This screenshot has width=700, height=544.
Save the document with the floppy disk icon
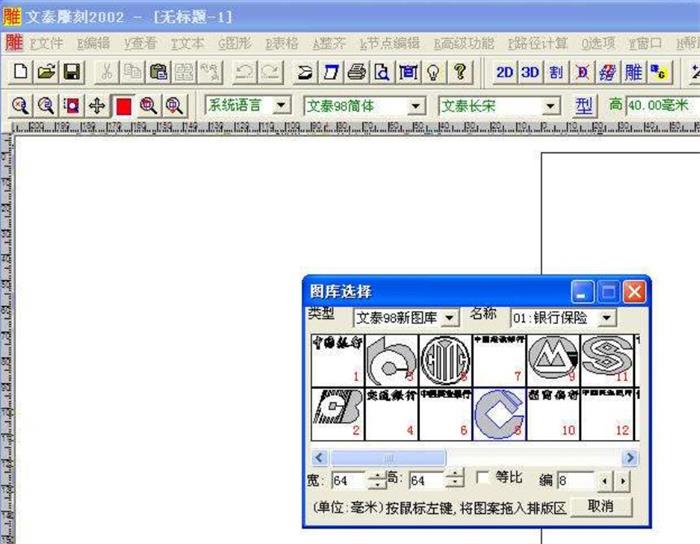coord(71,72)
